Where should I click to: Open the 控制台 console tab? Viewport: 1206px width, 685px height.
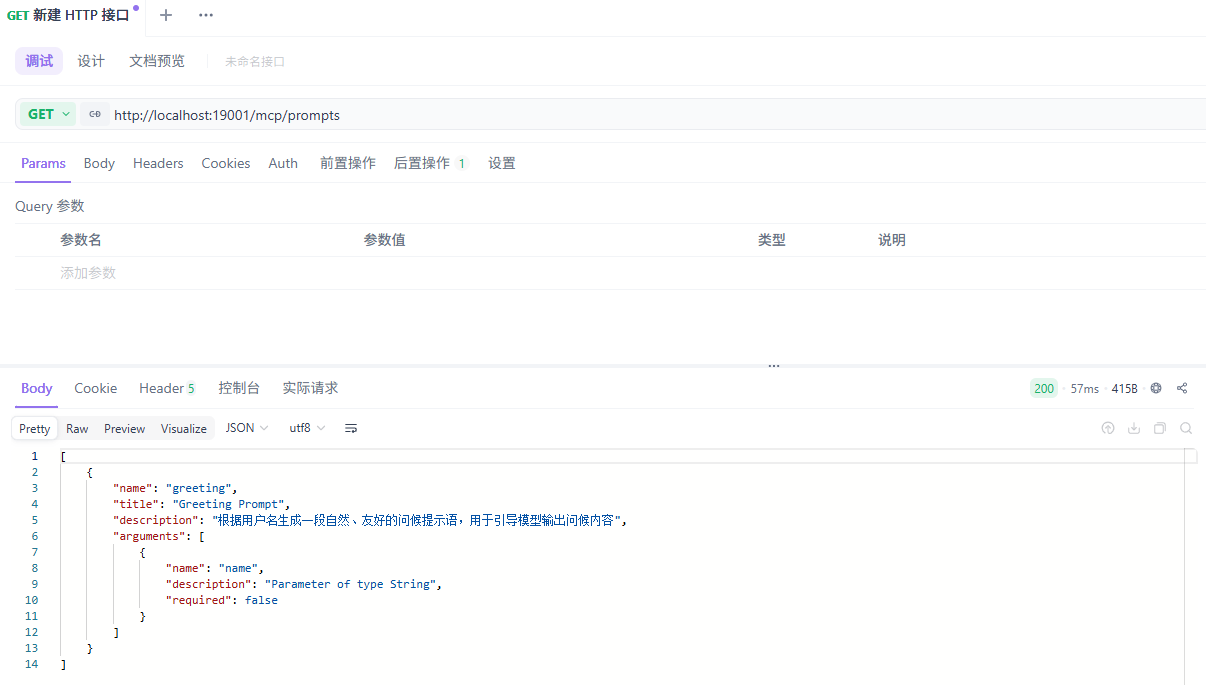tap(239, 388)
